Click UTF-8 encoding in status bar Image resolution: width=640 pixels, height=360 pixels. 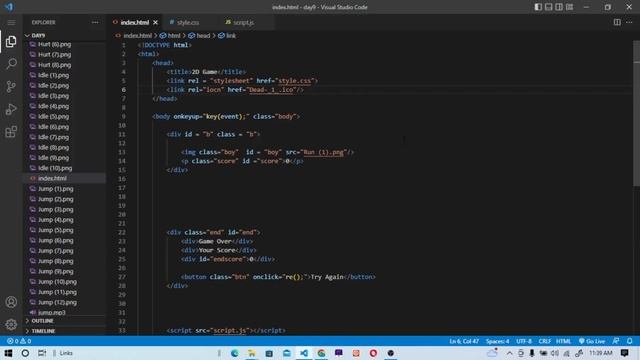tap(524, 341)
